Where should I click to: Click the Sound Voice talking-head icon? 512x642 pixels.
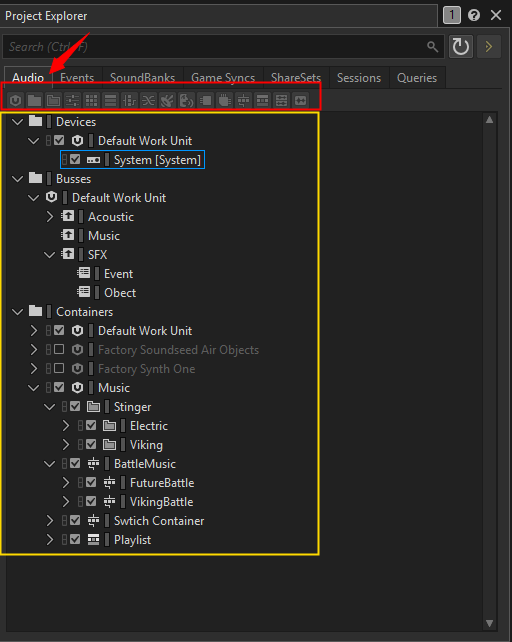click(186, 100)
